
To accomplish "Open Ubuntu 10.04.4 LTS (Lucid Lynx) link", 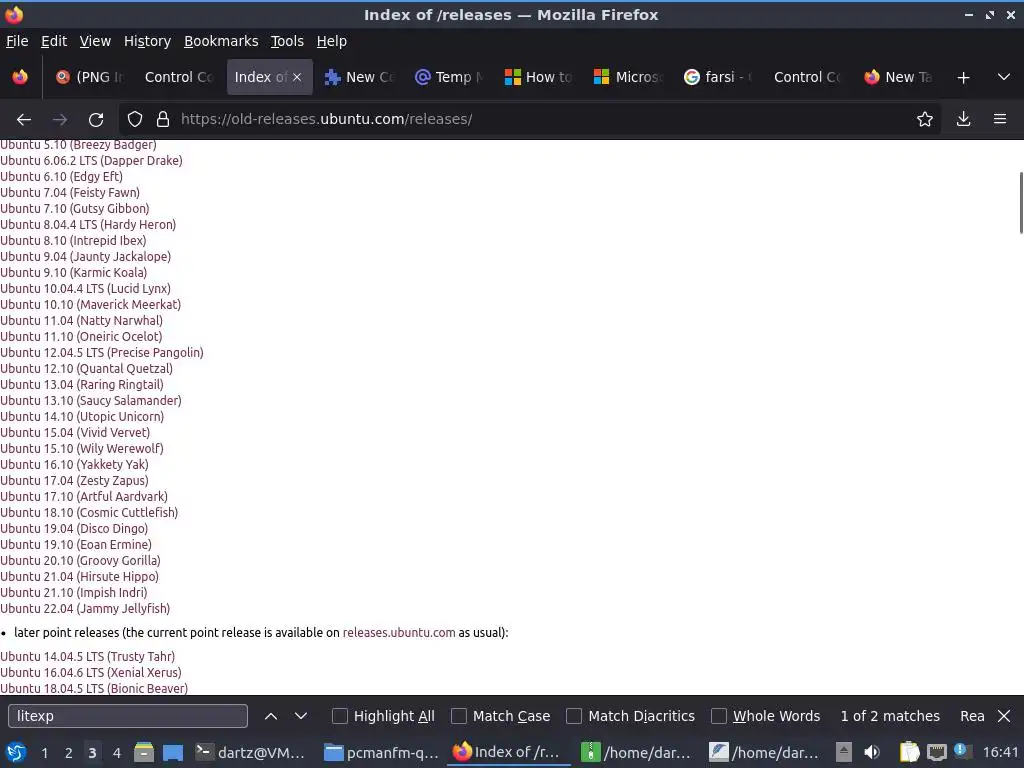I will tap(86, 289).
